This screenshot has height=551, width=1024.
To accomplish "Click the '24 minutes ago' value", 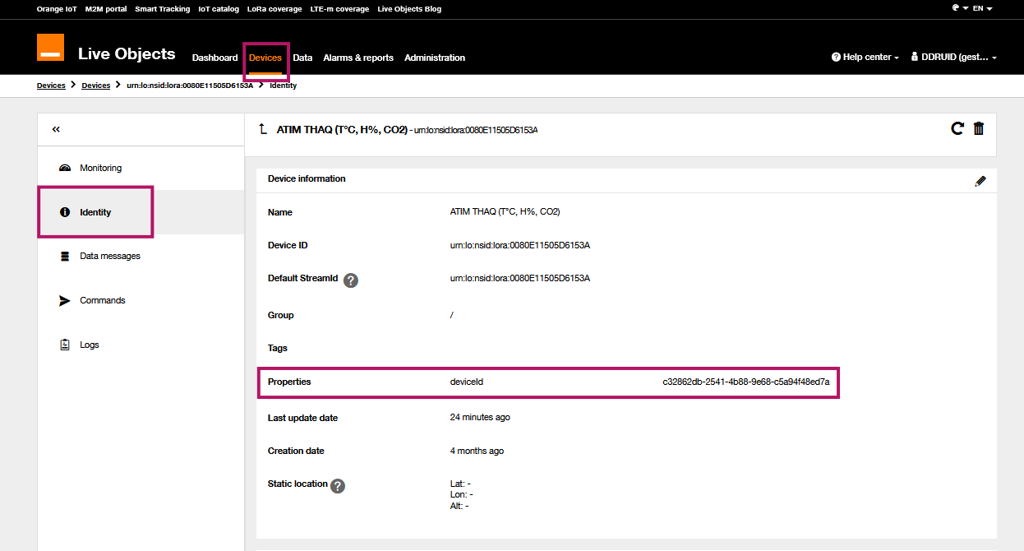I will [480, 417].
